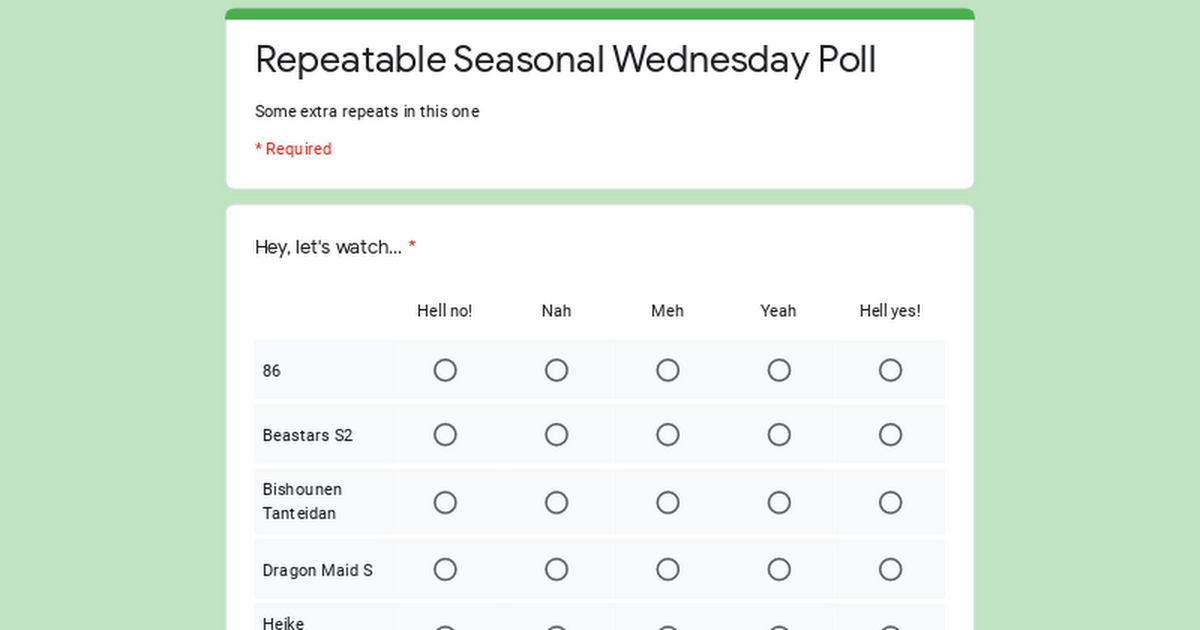Choose 'Nah' for Bishounen Tanteidan

point(556,502)
